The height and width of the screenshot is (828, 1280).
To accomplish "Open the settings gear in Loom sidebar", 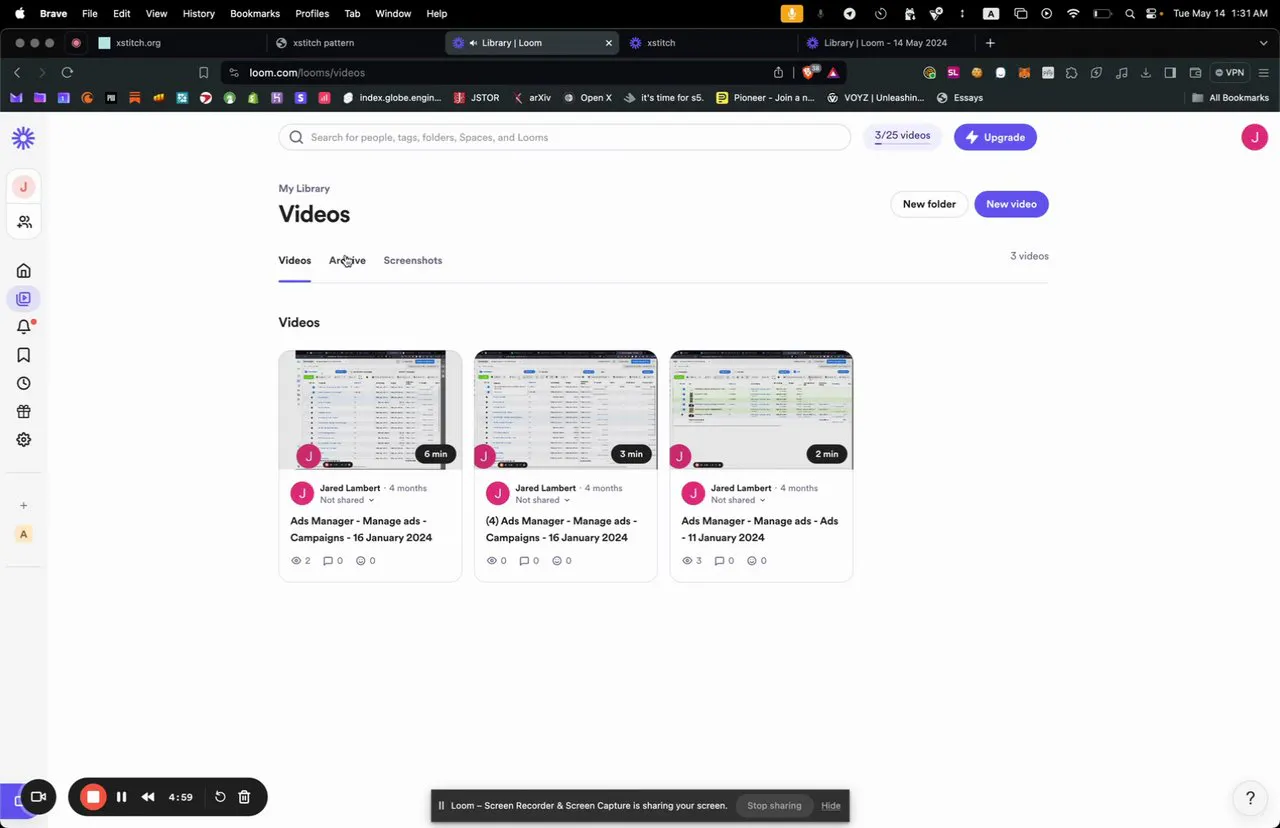I will 23,440.
